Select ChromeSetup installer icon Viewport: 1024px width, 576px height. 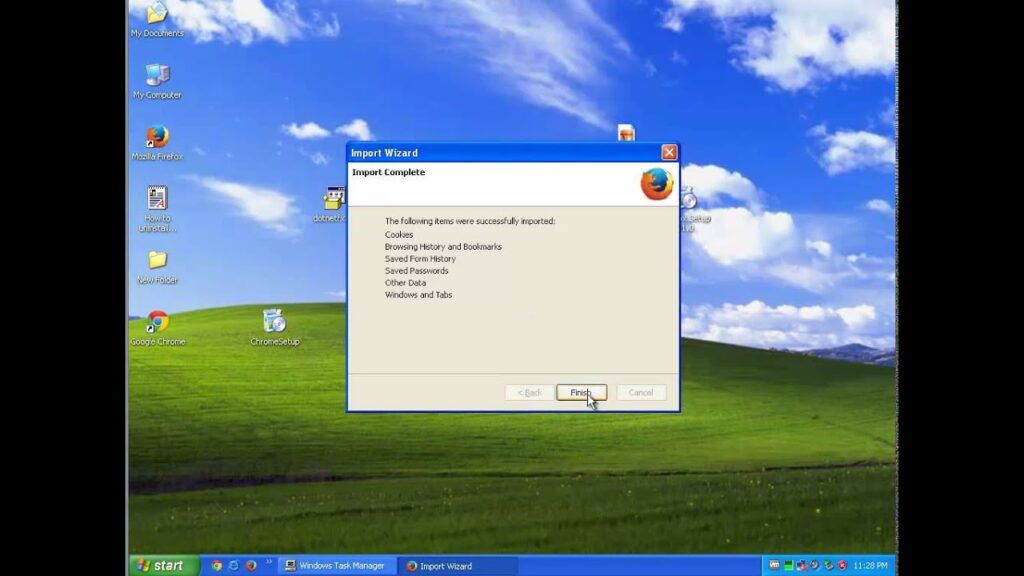(x=274, y=328)
